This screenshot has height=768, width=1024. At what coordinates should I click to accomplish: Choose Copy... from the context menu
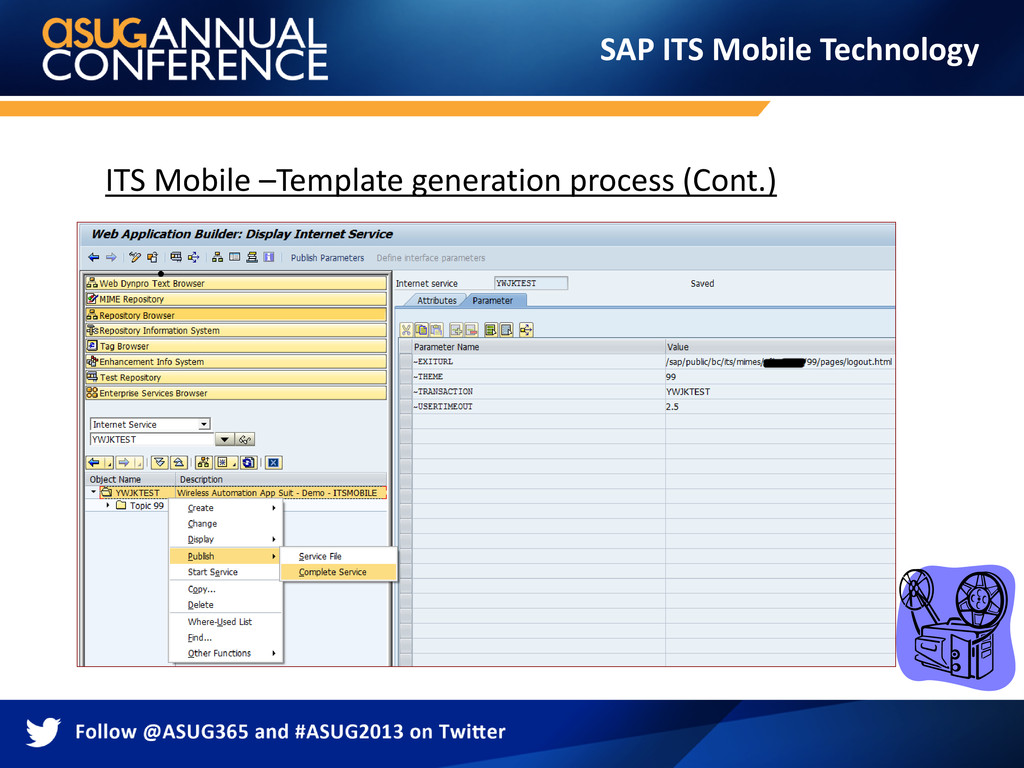pyautogui.click(x=226, y=589)
